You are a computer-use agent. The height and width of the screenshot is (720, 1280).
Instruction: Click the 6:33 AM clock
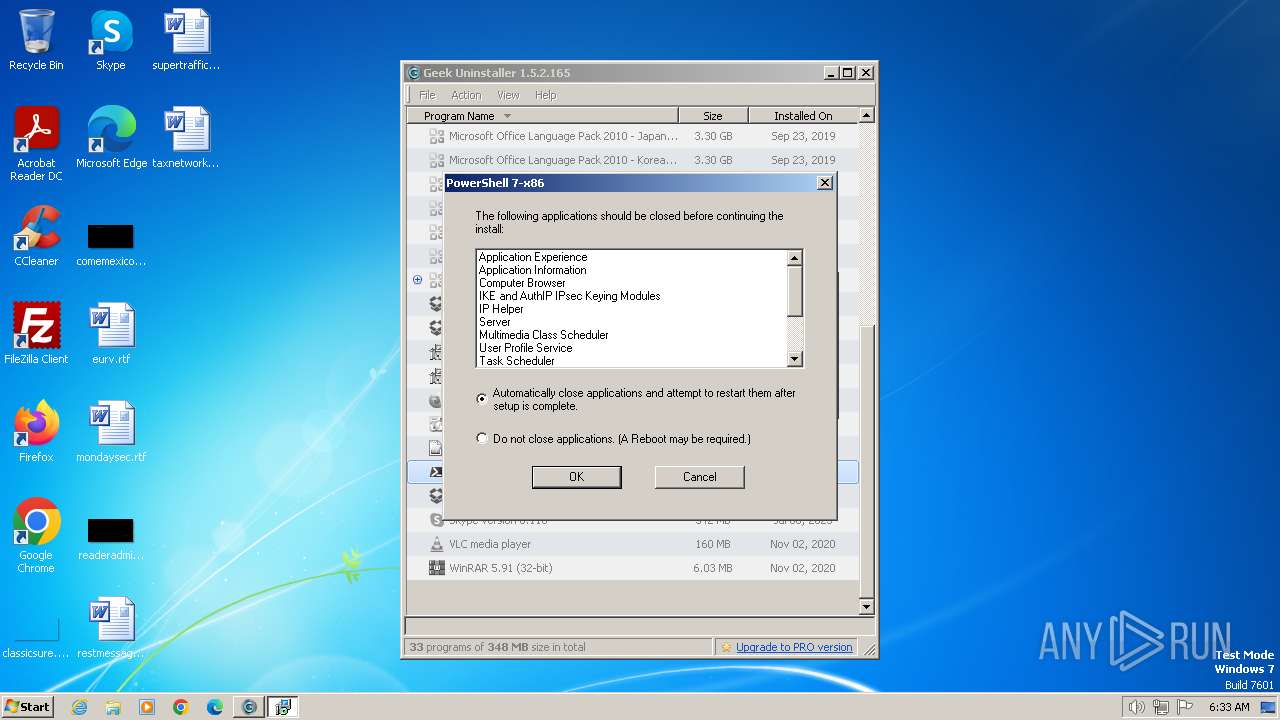1229,707
